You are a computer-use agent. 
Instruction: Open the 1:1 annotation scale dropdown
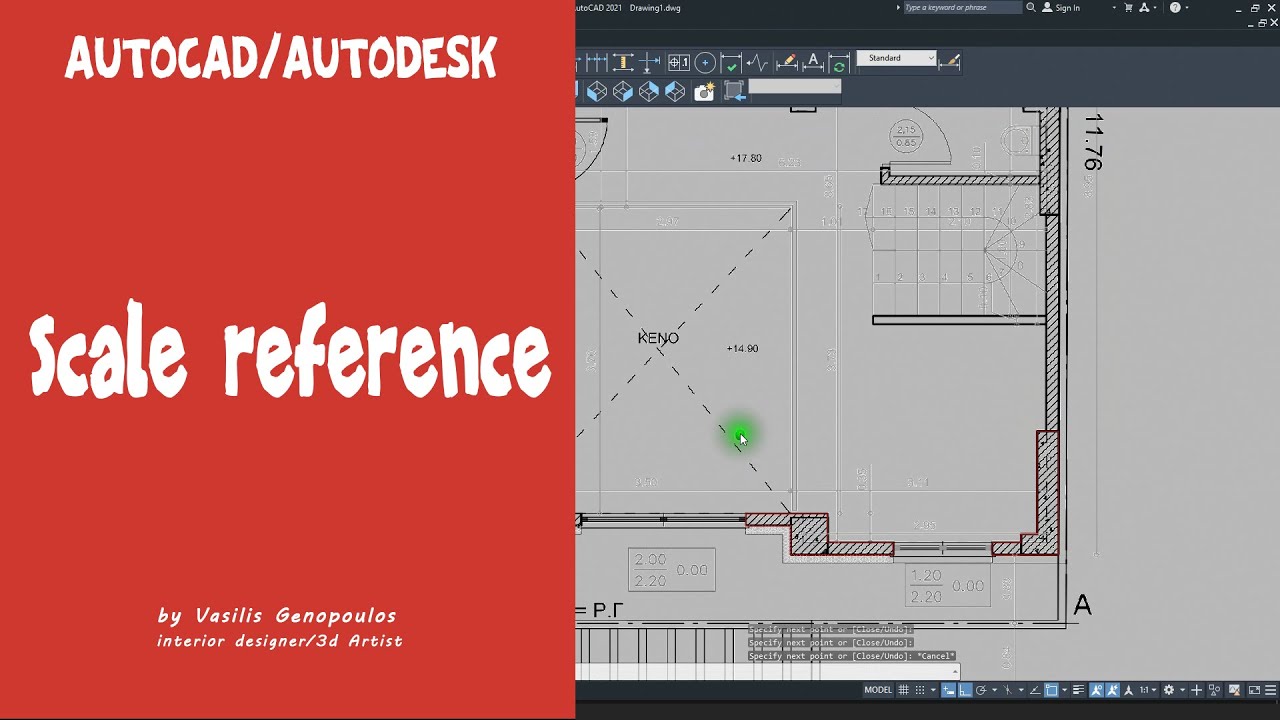[1147, 690]
